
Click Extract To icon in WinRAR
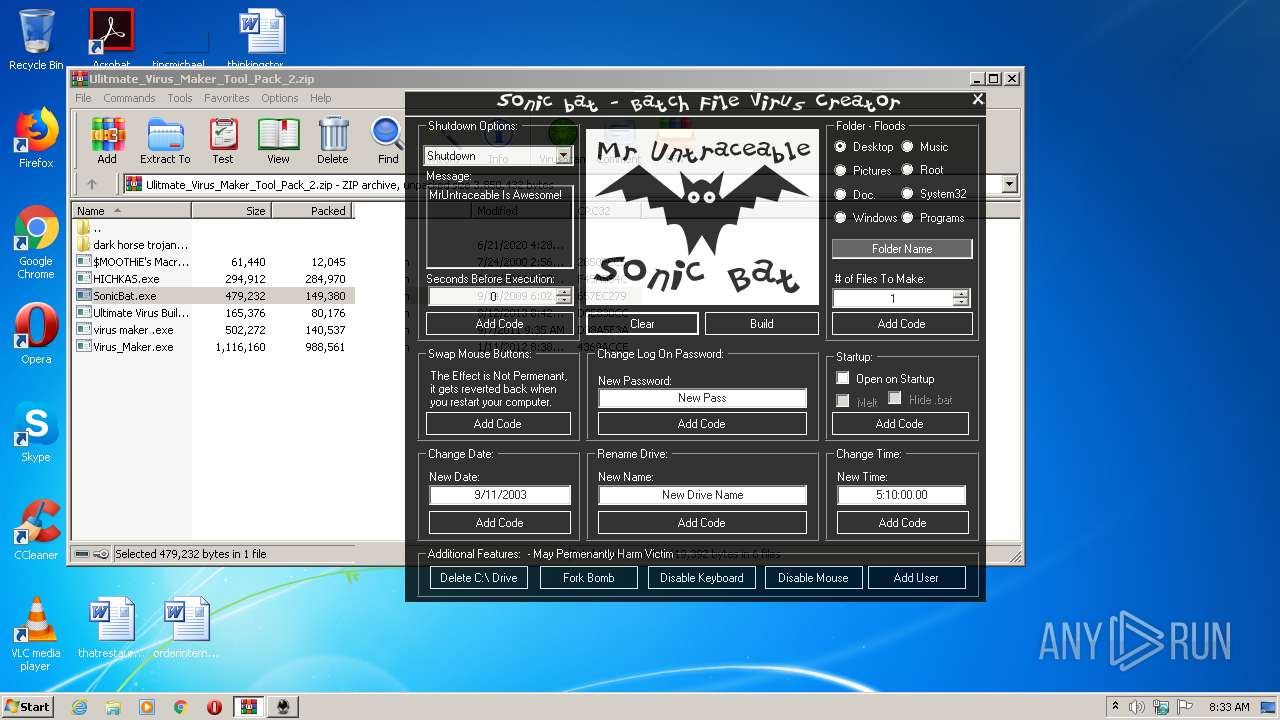pos(165,140)
